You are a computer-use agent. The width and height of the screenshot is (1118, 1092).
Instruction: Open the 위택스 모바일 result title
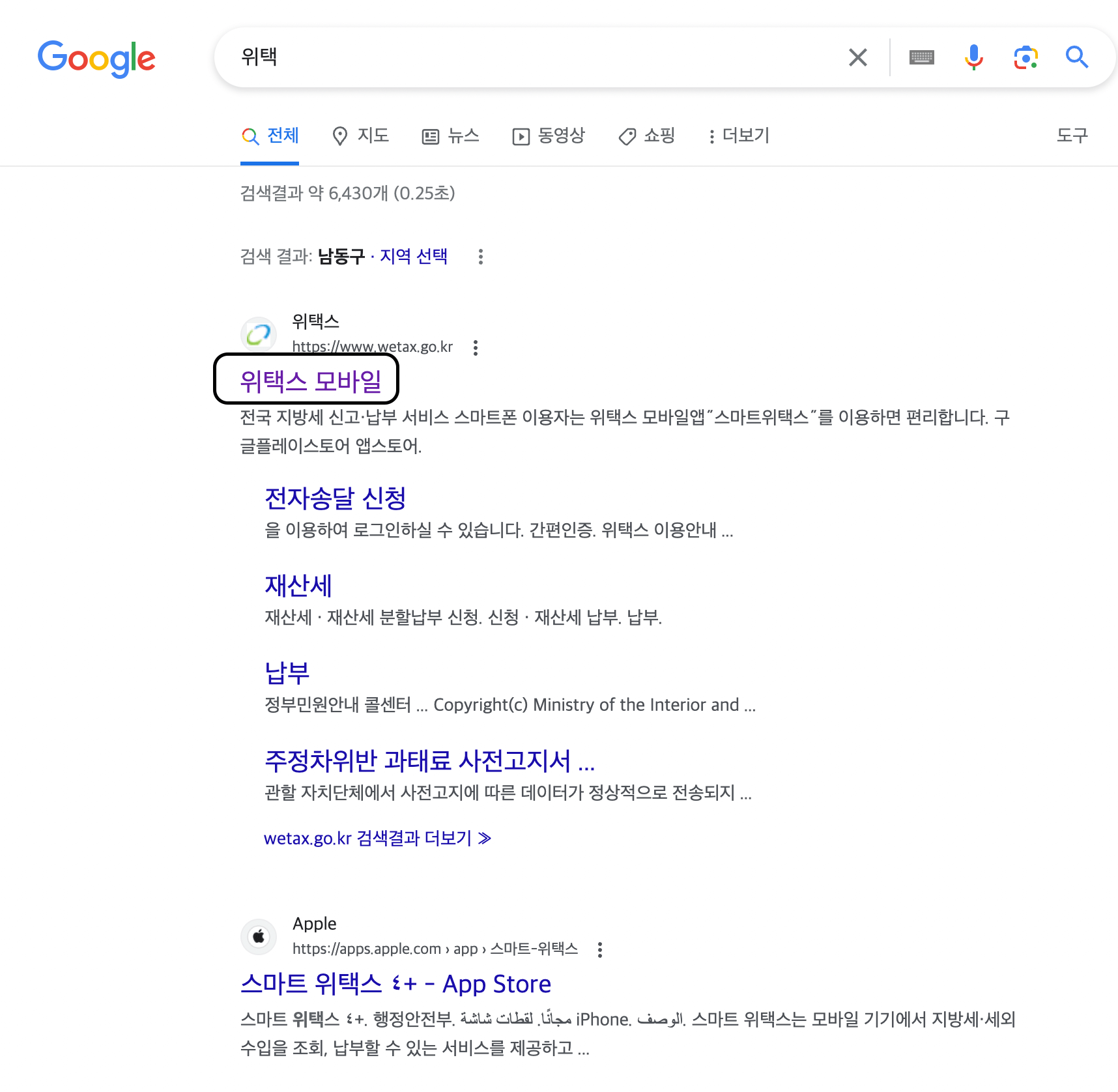[x=310, y=381]
